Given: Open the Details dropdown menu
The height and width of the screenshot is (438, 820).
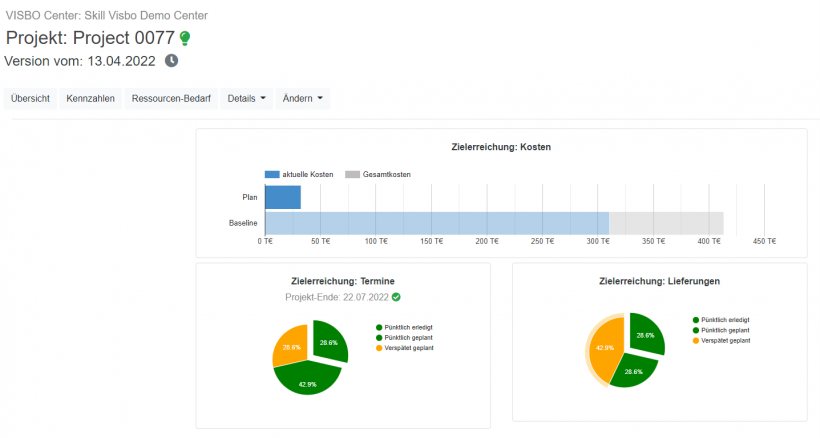Looking at the screenshot, I should [x=246, y=98].
